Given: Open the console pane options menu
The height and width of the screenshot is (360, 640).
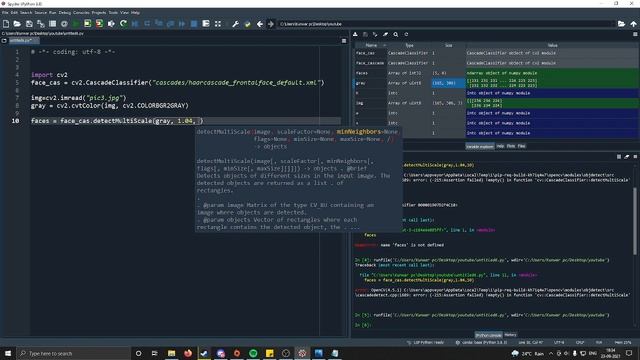Looking at the screenshot, I should pos(635,157).
